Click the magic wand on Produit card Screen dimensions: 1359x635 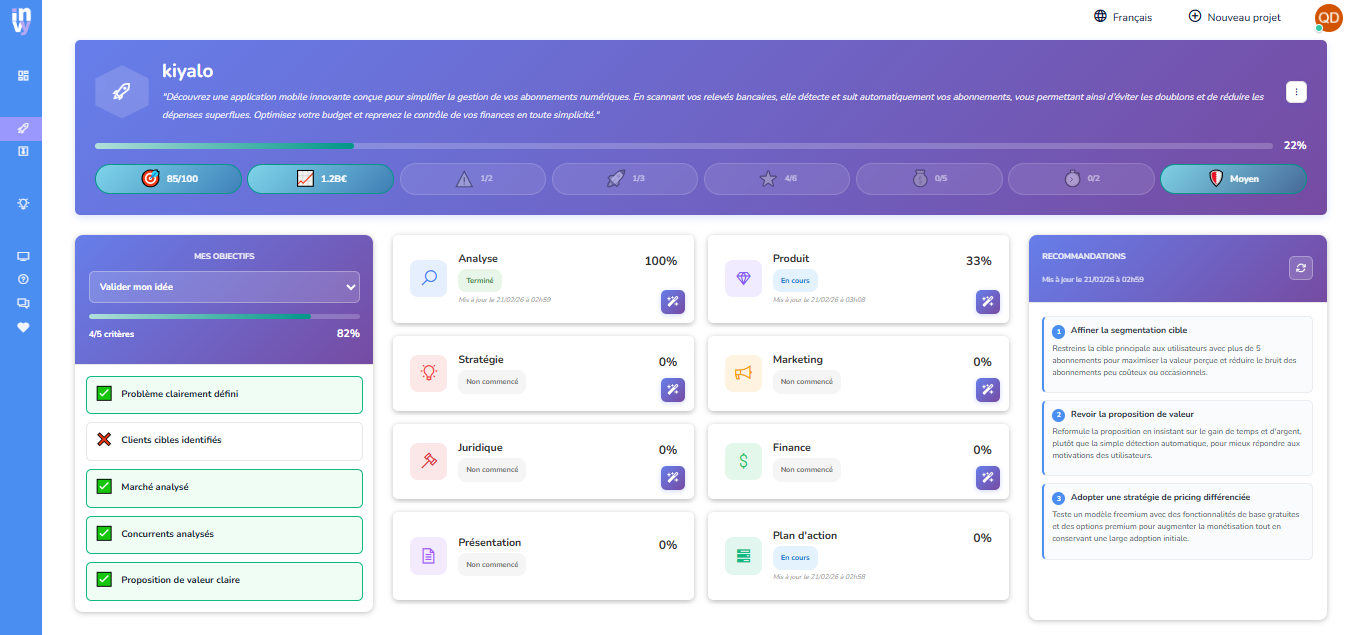[x=987, y=302]
